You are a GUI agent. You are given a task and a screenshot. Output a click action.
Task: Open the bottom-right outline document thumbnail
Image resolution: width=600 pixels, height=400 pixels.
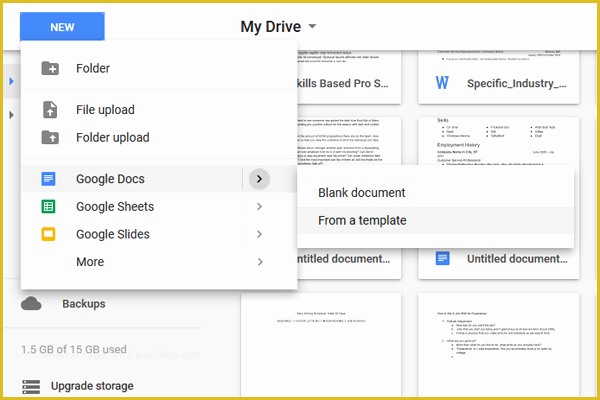pyautogui.click(x=498, y=344)
